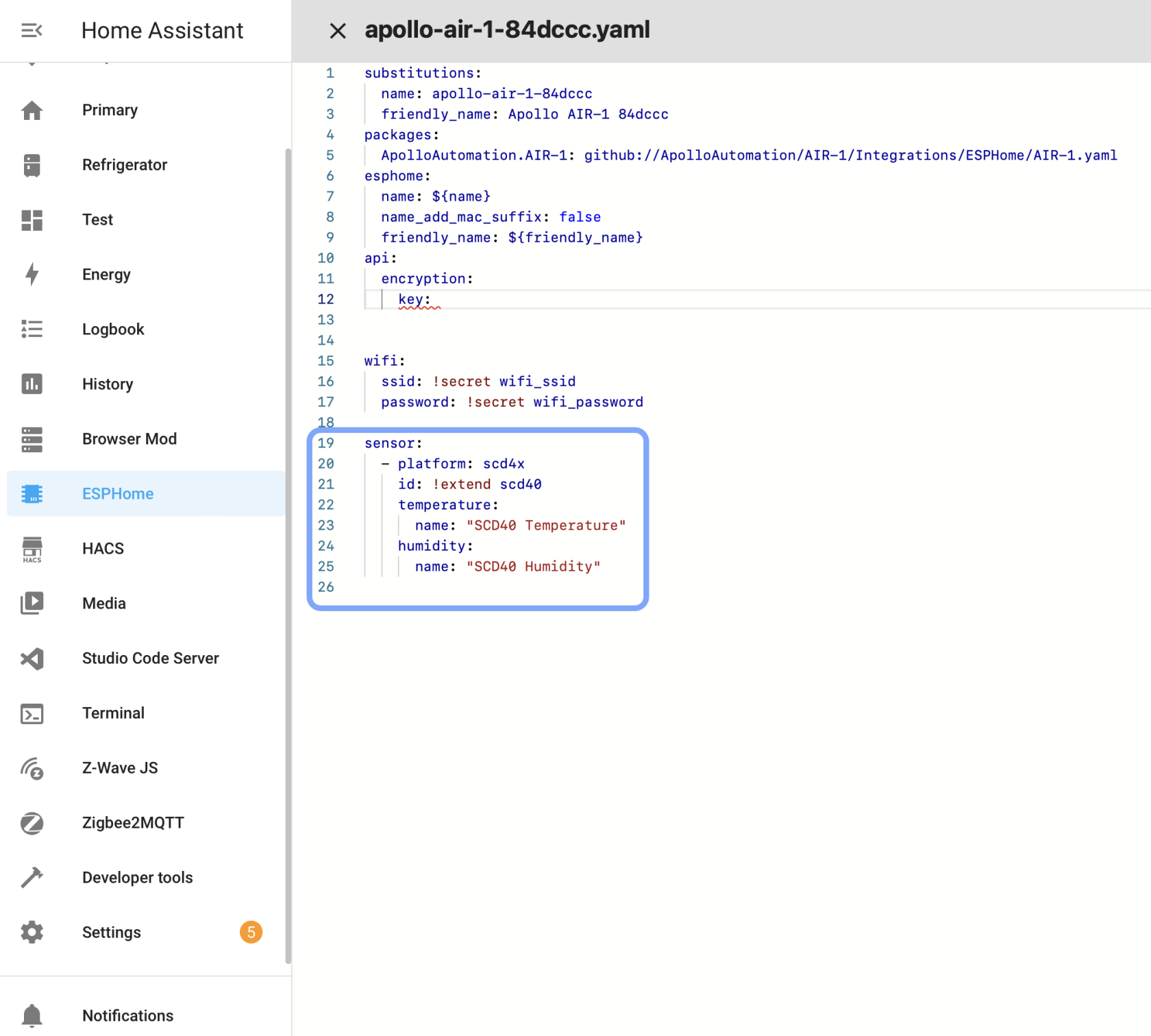Click line number 26 in gutter

tap(325, 587)
